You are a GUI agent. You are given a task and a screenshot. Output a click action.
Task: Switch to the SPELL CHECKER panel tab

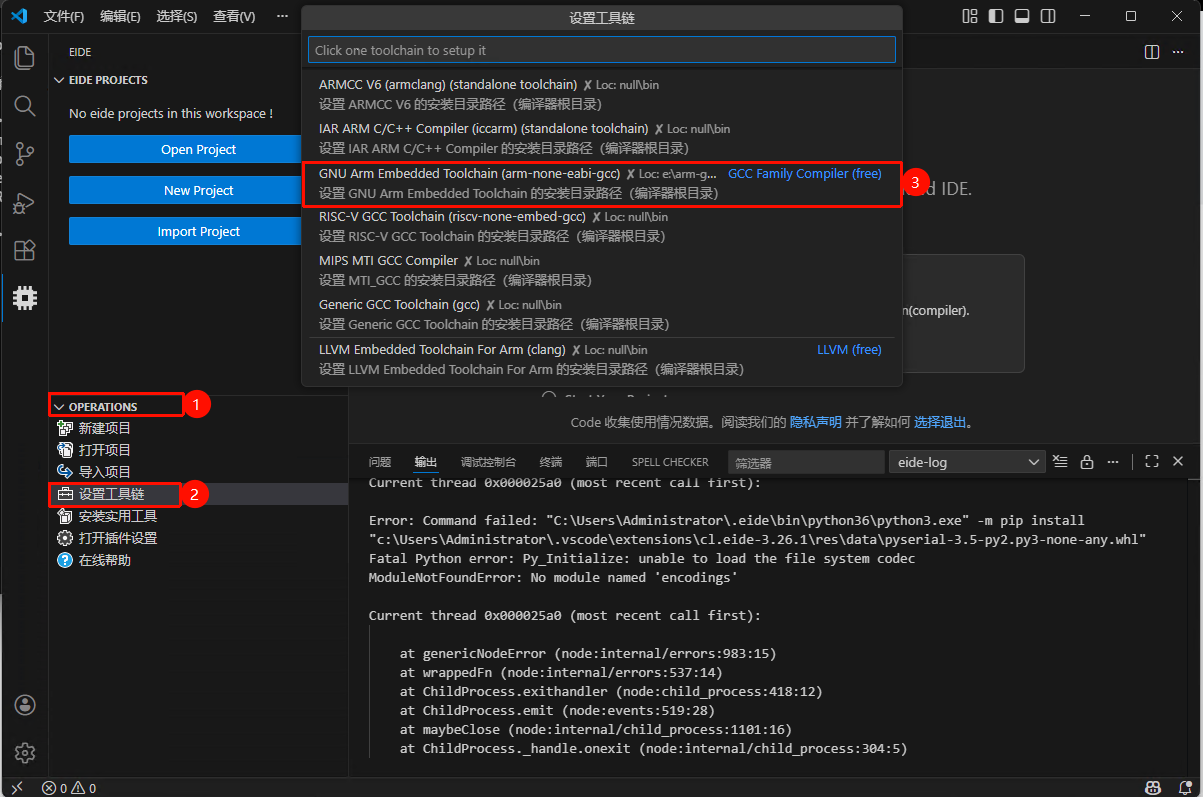pyautogui.click(x=670, y=462)
